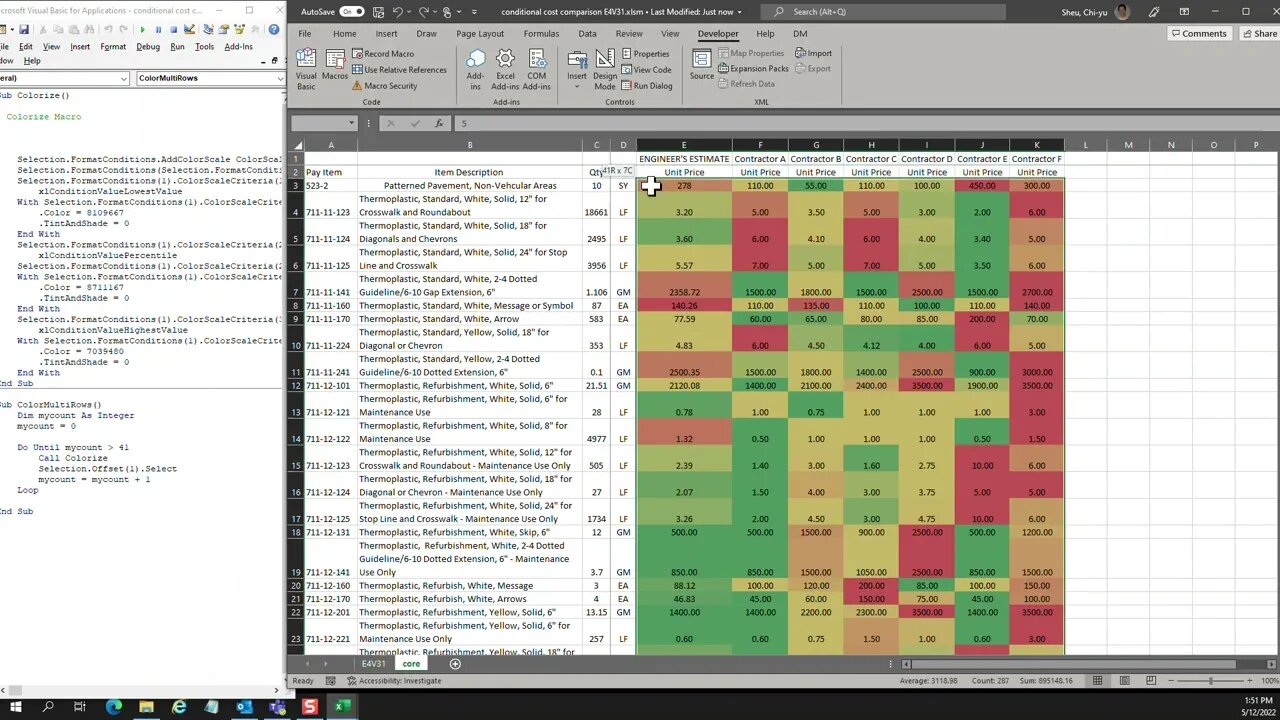1280x720 pixels.
Task: Run macro using VBA play button
Action: click(142, 30)
